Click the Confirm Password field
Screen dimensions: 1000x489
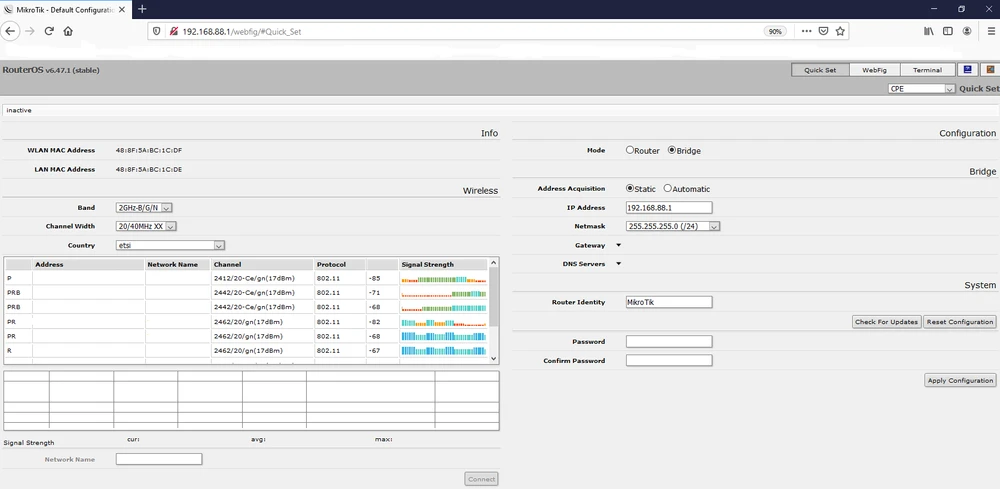click(x=669, y=360)
